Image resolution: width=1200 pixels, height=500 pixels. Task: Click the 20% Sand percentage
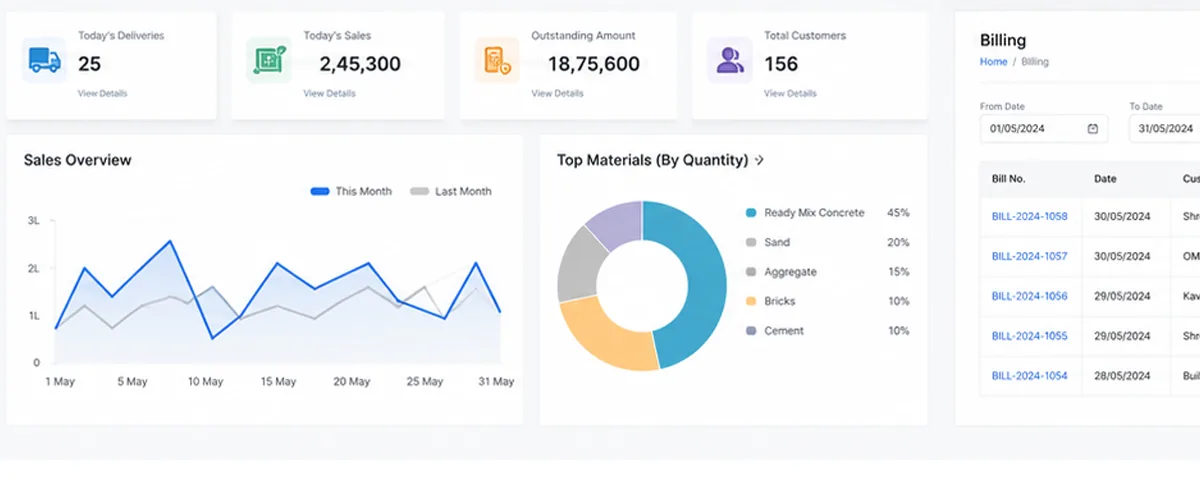tap(898, 242)
